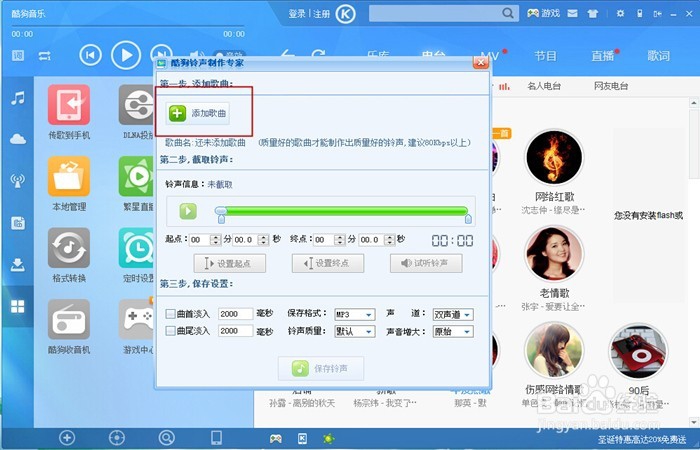Open the sound channel dropdown (双声道)
This screenshot has width=700, height=450.
click(453, 314)
